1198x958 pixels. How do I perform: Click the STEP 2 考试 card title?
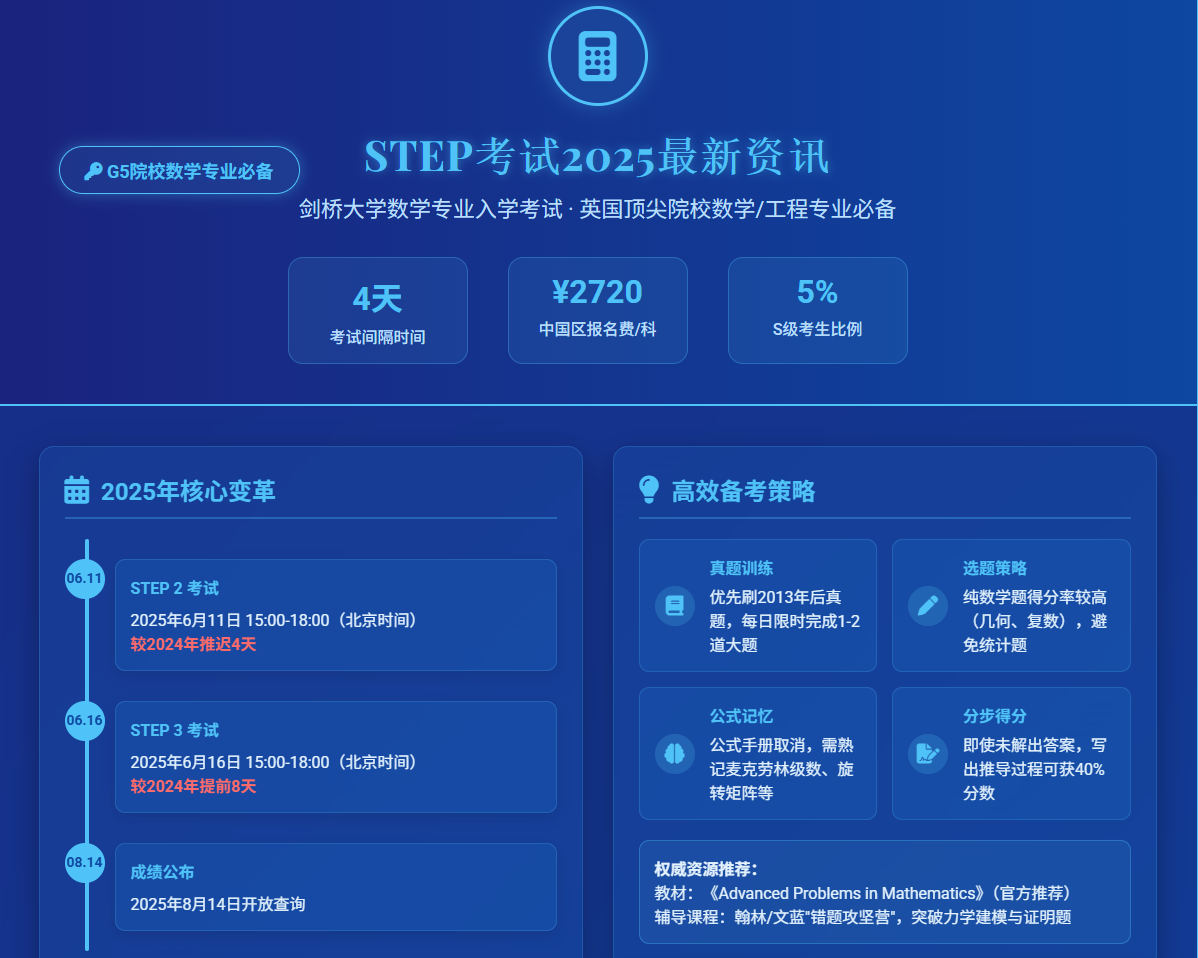[174, 588]
